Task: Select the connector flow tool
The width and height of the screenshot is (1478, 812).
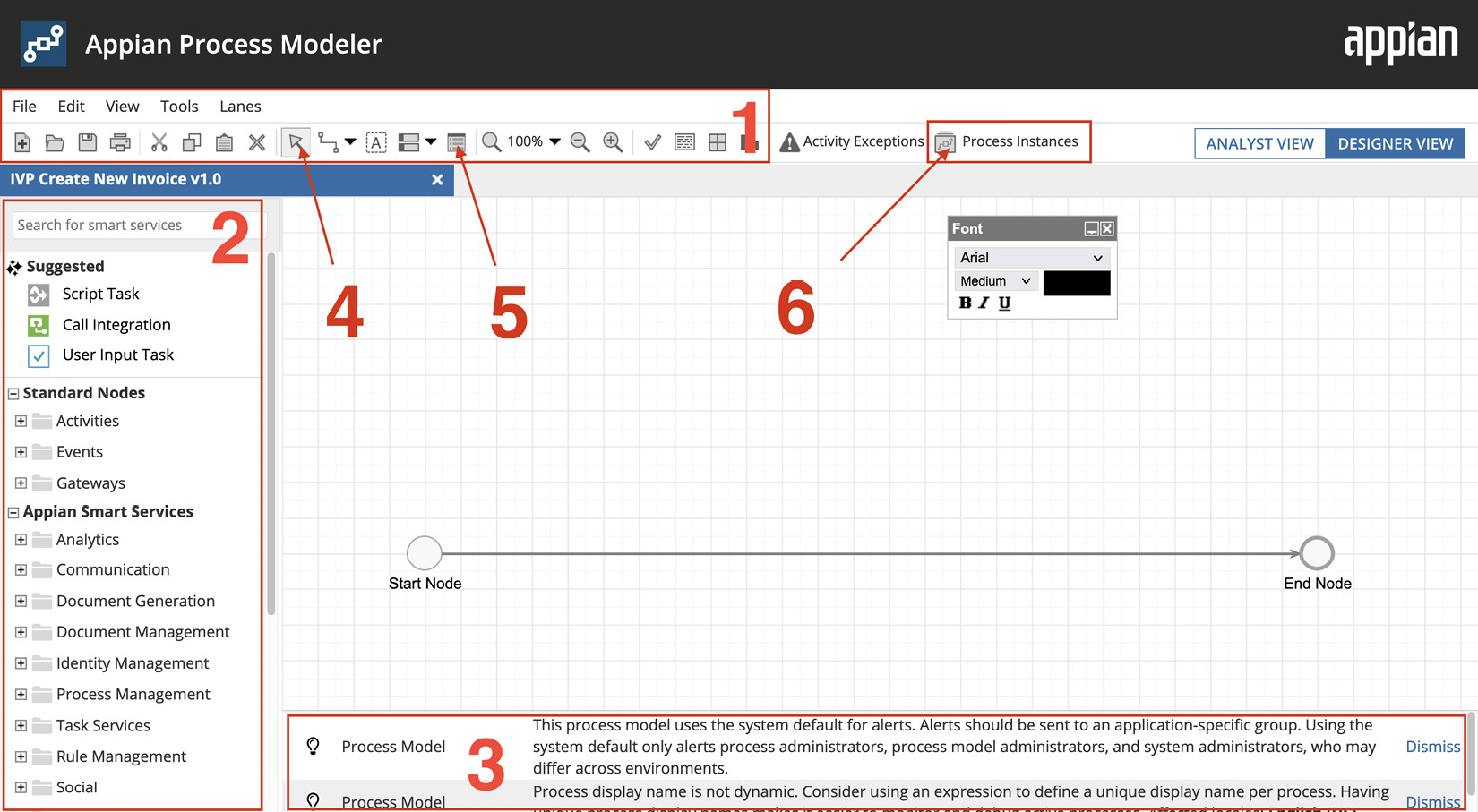Action: pos(329,142)
